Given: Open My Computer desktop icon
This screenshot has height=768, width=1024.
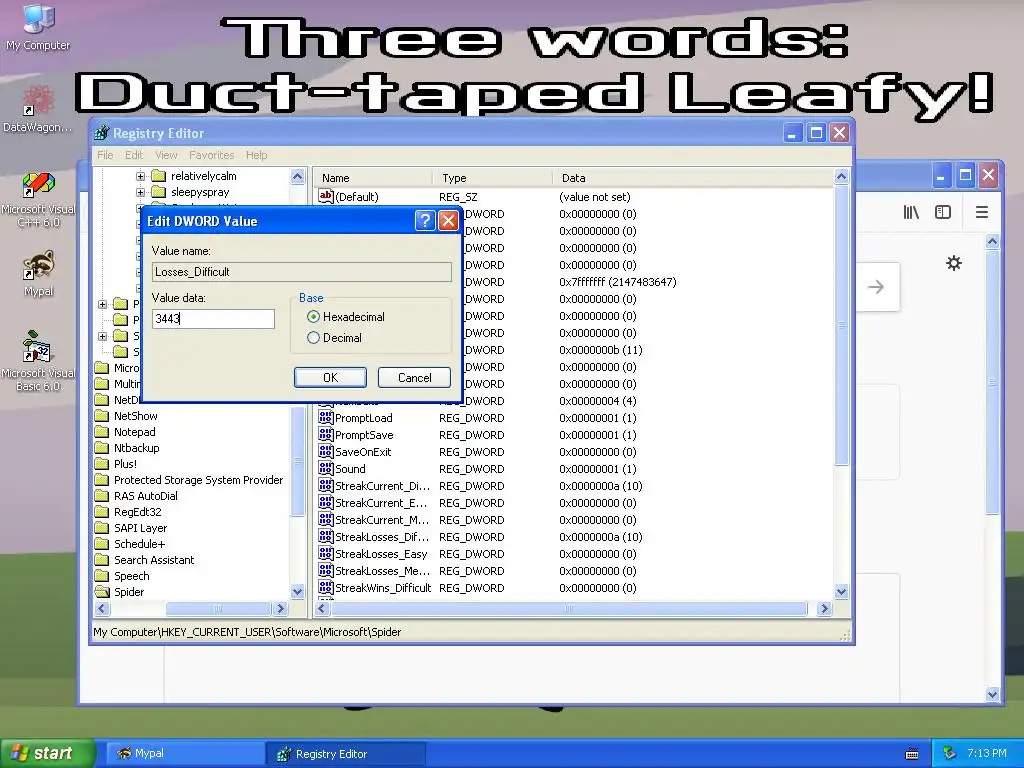Looking at the screenshot, I should [x=38, y=27].
